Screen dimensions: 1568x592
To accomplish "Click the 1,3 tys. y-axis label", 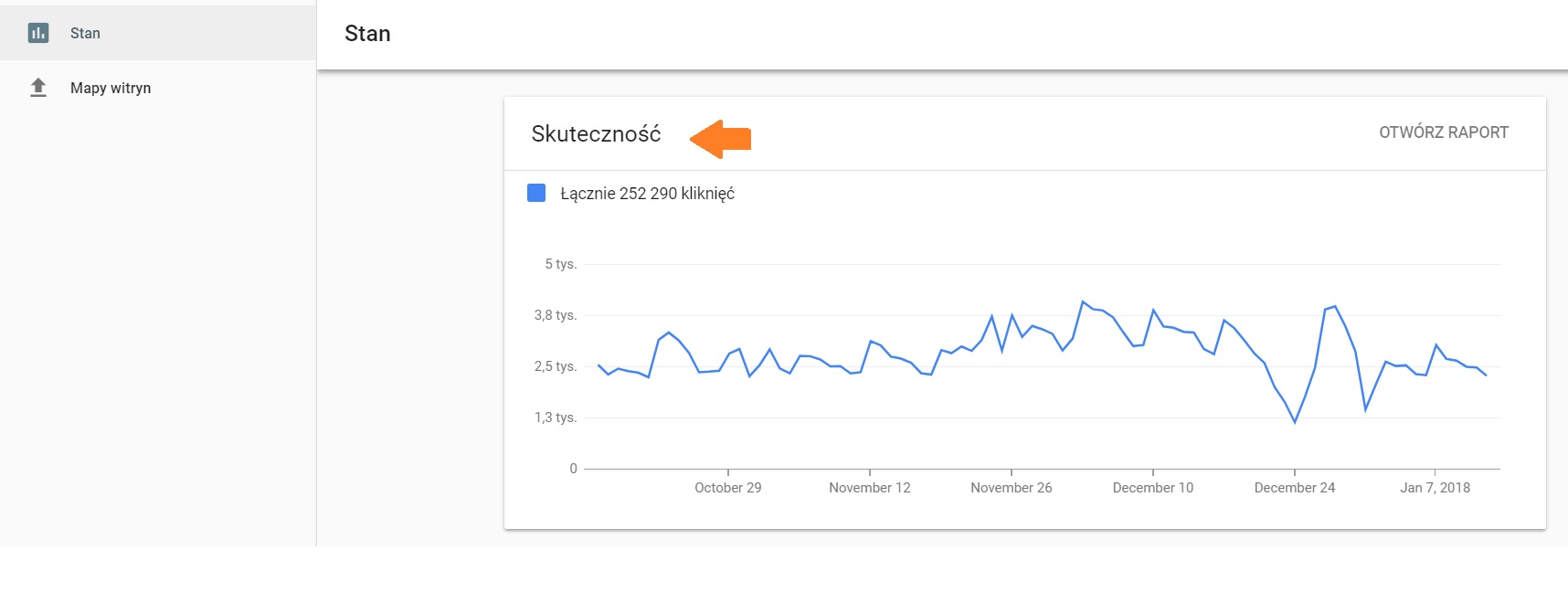I will (x=556, y=418).
